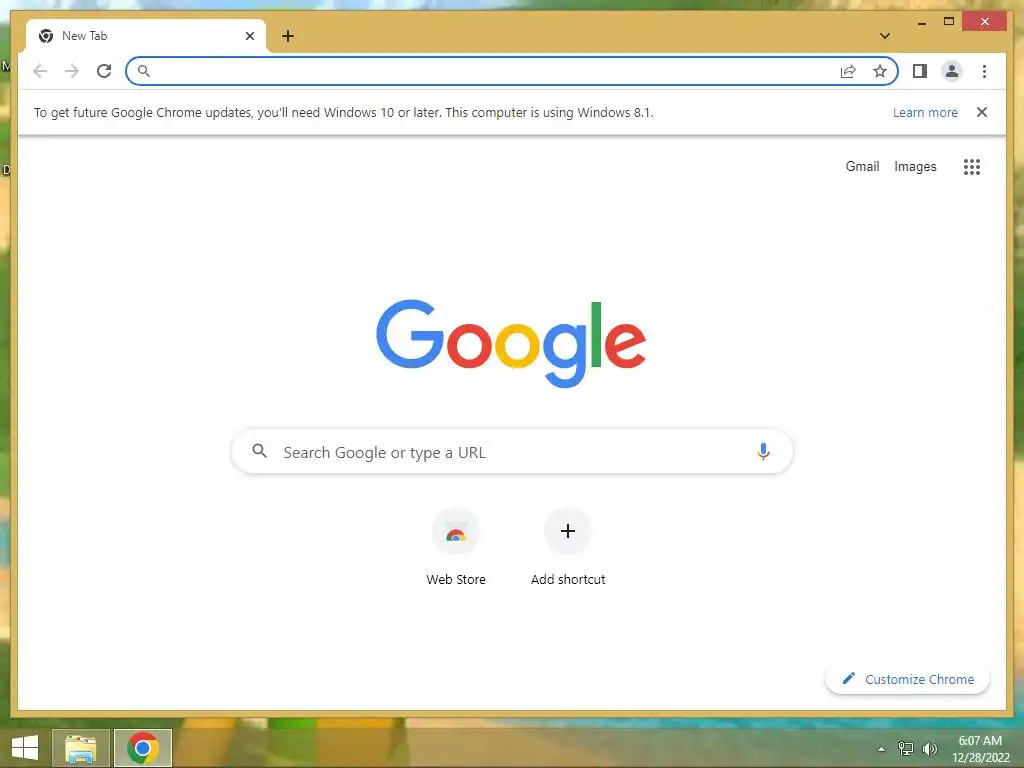Close the New Tab tab
This screenshot has height=768, width=1024.
(x=249, y=36)
